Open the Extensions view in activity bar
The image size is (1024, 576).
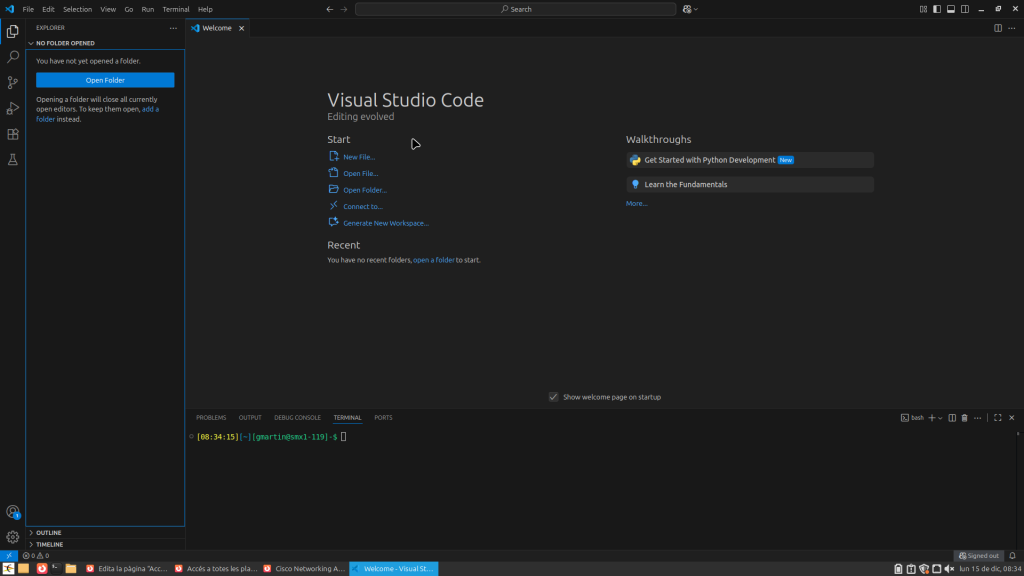[13, 134]
